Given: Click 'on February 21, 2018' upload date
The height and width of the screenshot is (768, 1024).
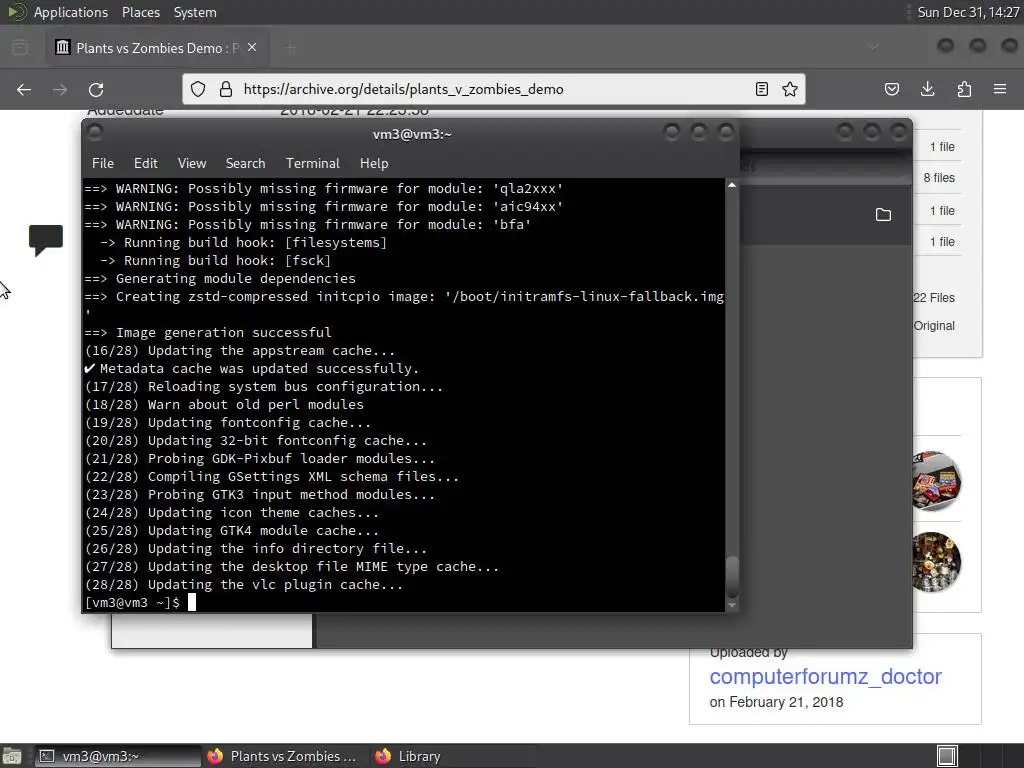Looking at the screenshot, I should [x=776, y=703].
